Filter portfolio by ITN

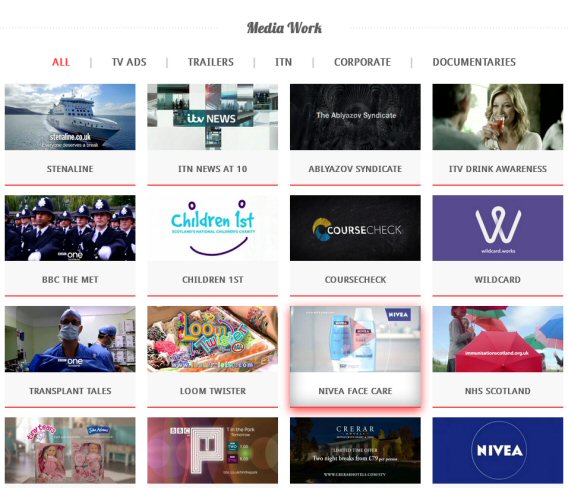point(283,62)
